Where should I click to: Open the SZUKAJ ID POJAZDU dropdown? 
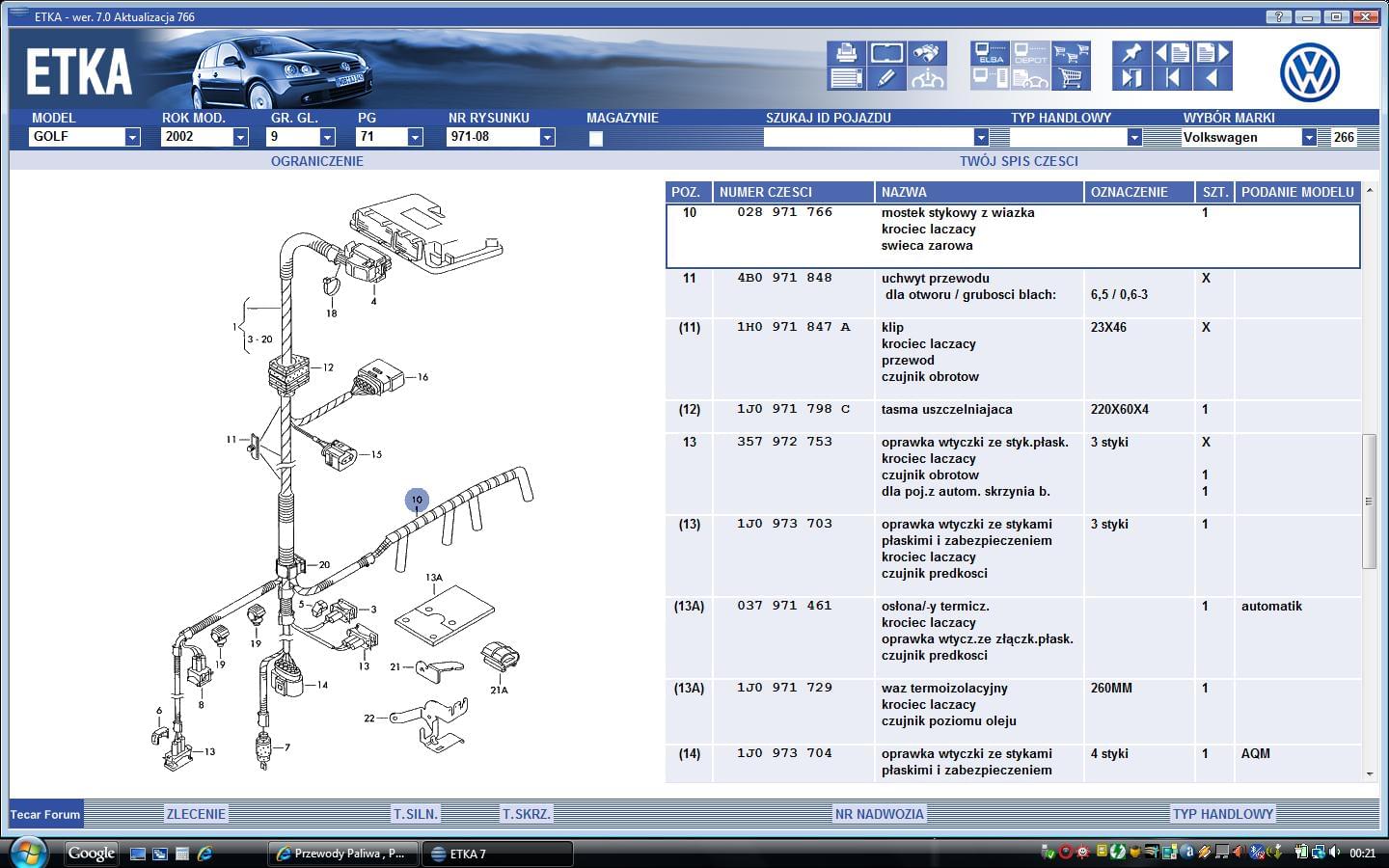click(x=981, y=137)
